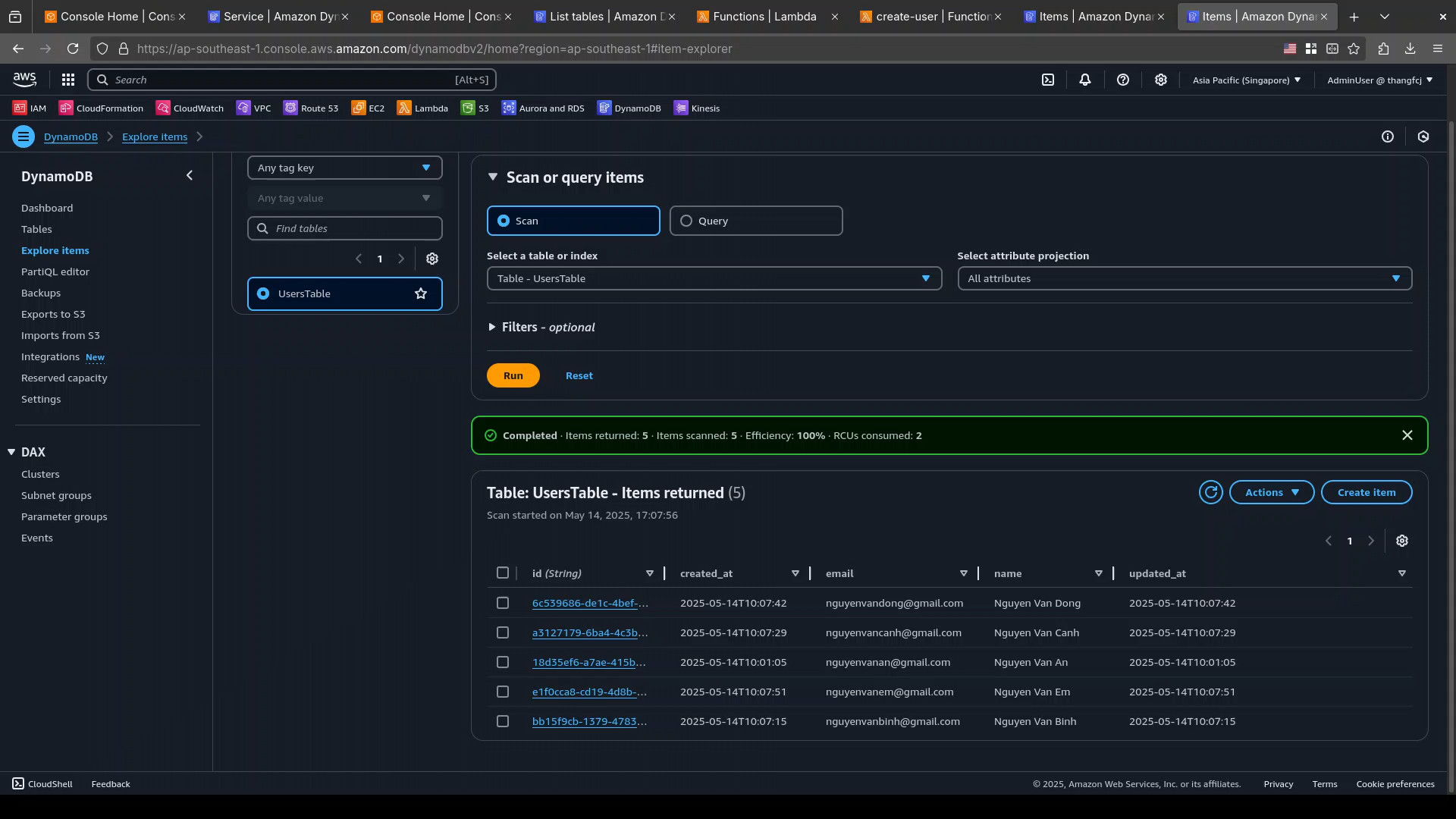Viewport: 1456px width, 819px height.
Task: Open CloudShell from the top bar
Action: [1047, 80]
